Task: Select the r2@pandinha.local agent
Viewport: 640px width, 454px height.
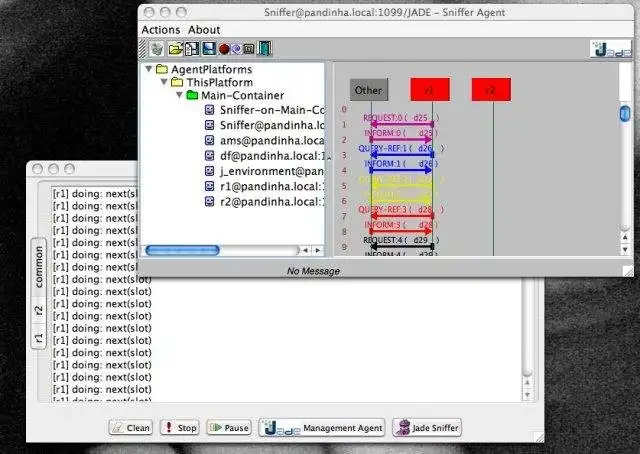Action: tap(264, 202)
